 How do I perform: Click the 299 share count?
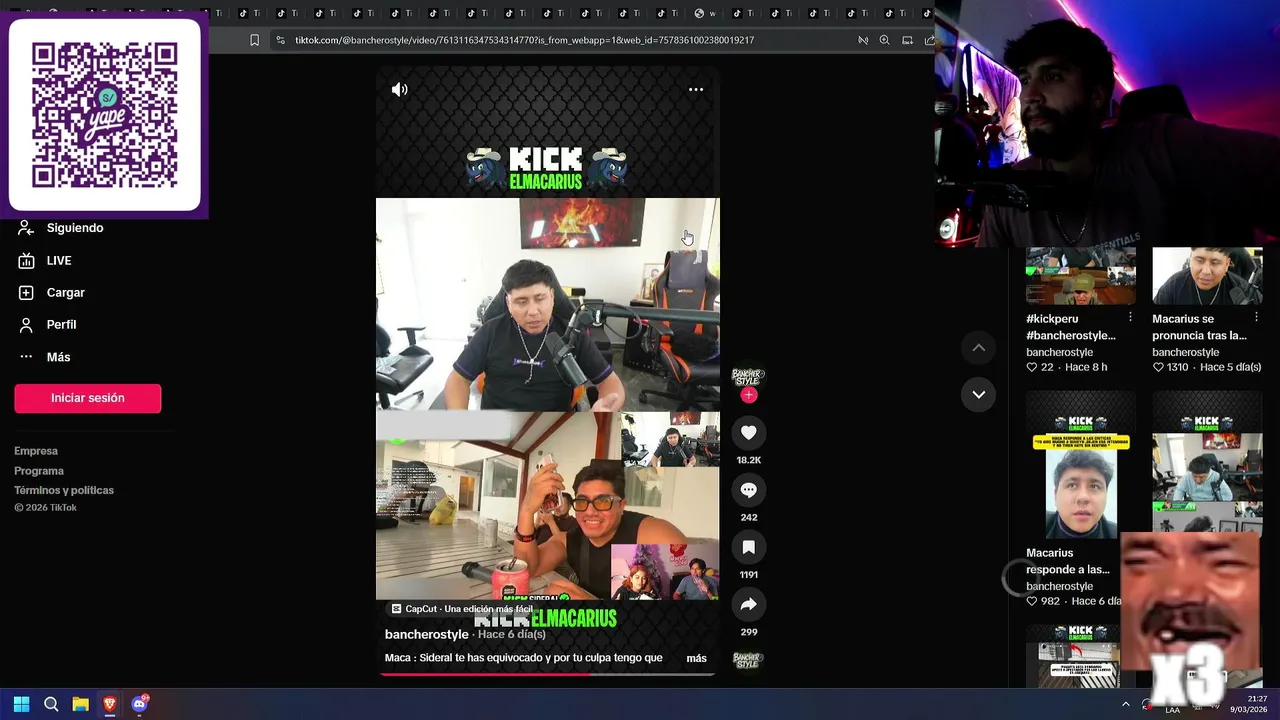click(748, 632)
